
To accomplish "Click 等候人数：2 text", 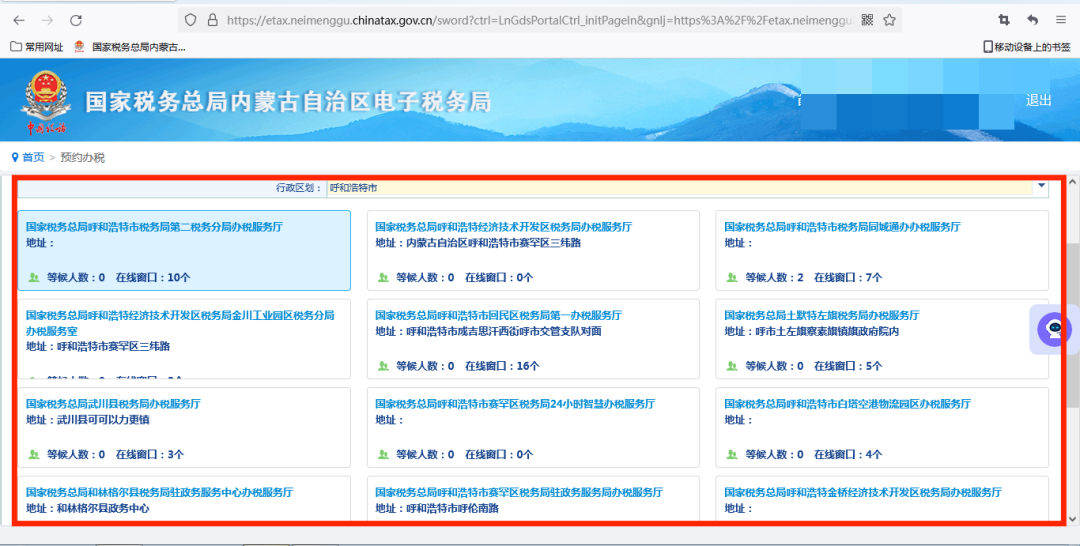I will pos(774,277).
